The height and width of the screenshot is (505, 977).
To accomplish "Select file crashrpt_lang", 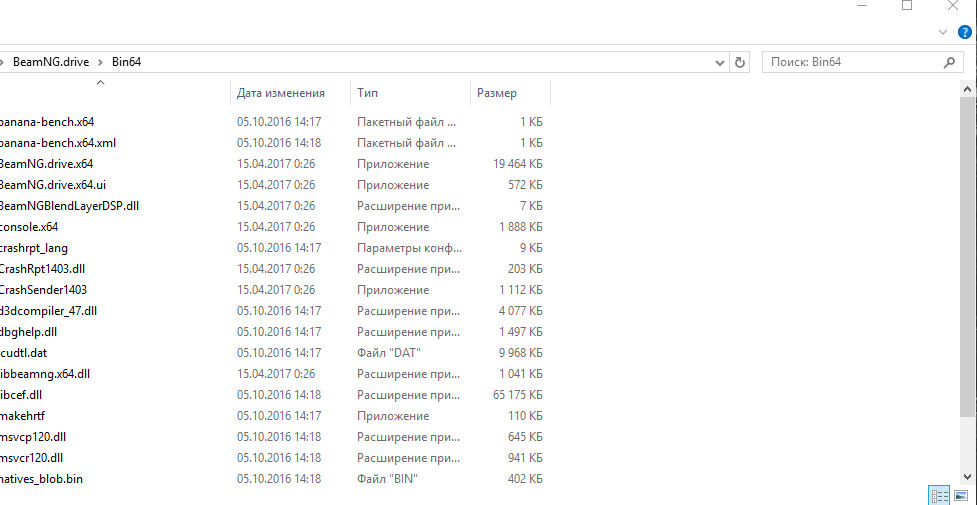I will [x=34, y=248].
